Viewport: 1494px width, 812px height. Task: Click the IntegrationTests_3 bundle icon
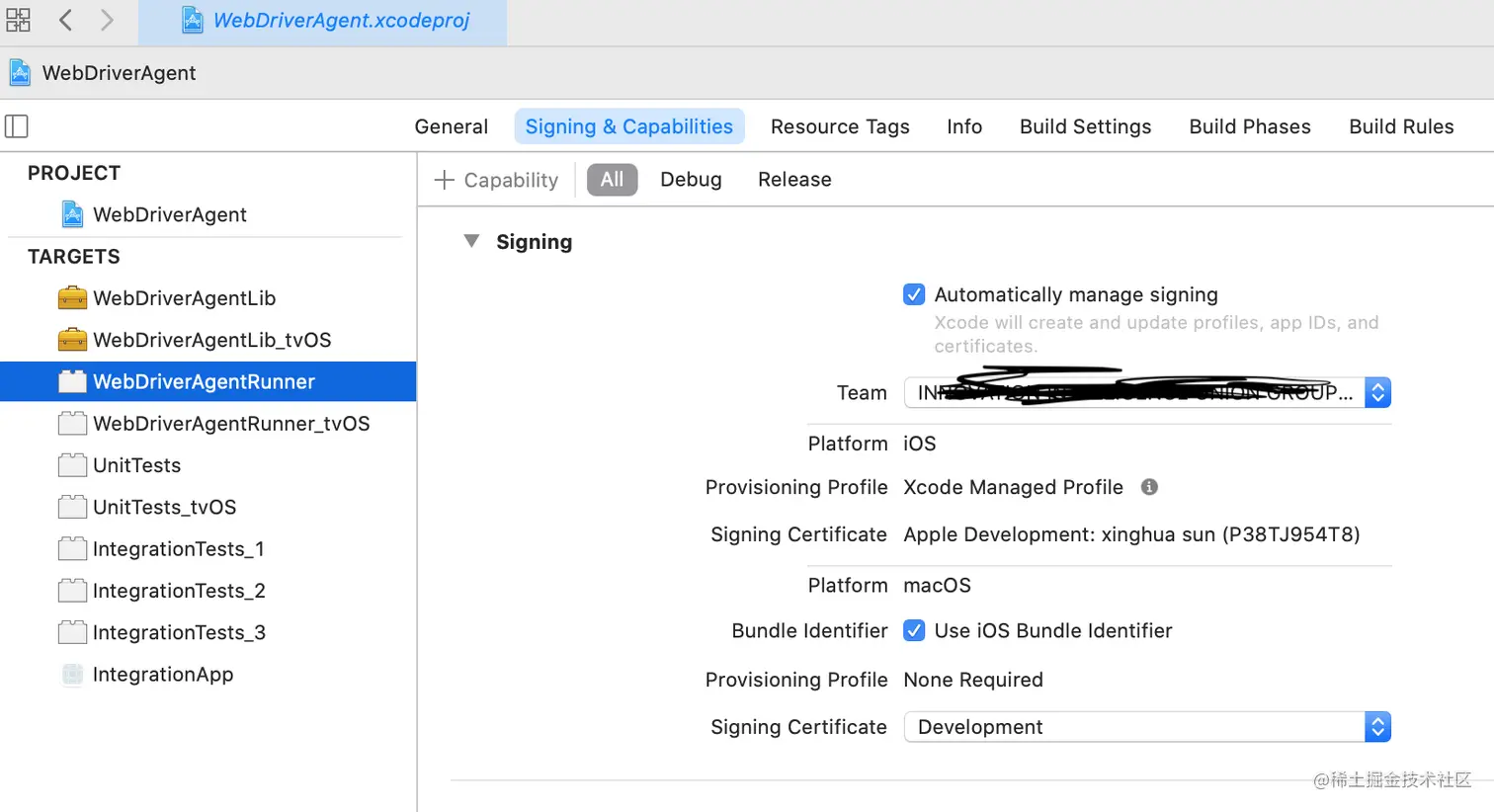[x=72, y=632]
